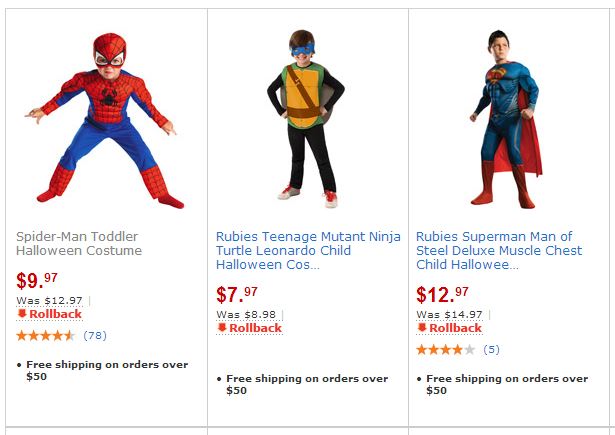
Task: Open Rubies Superman Man of Steel Deluxe link
Action: tap(498, 250)
